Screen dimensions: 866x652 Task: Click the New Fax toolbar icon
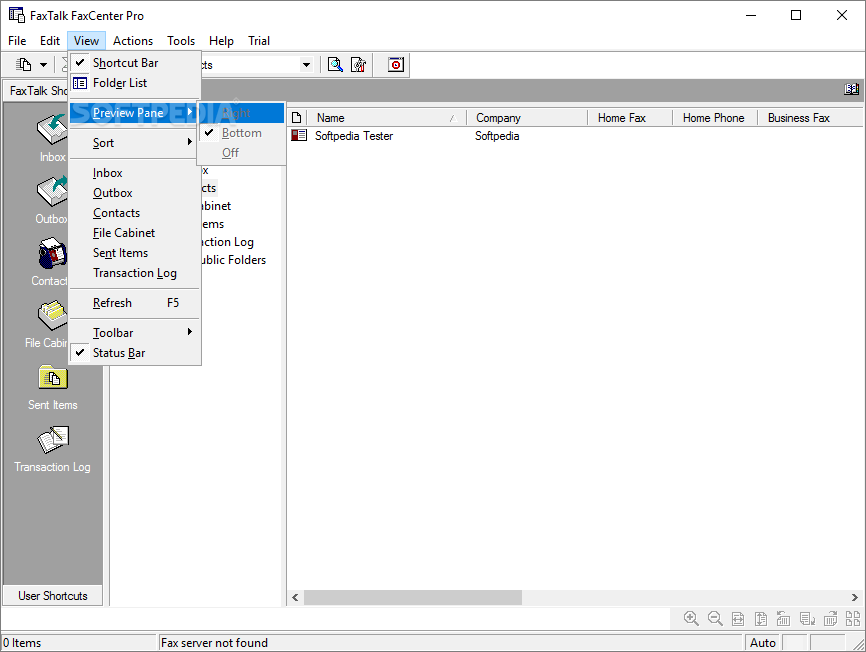[x=24, y=65]
